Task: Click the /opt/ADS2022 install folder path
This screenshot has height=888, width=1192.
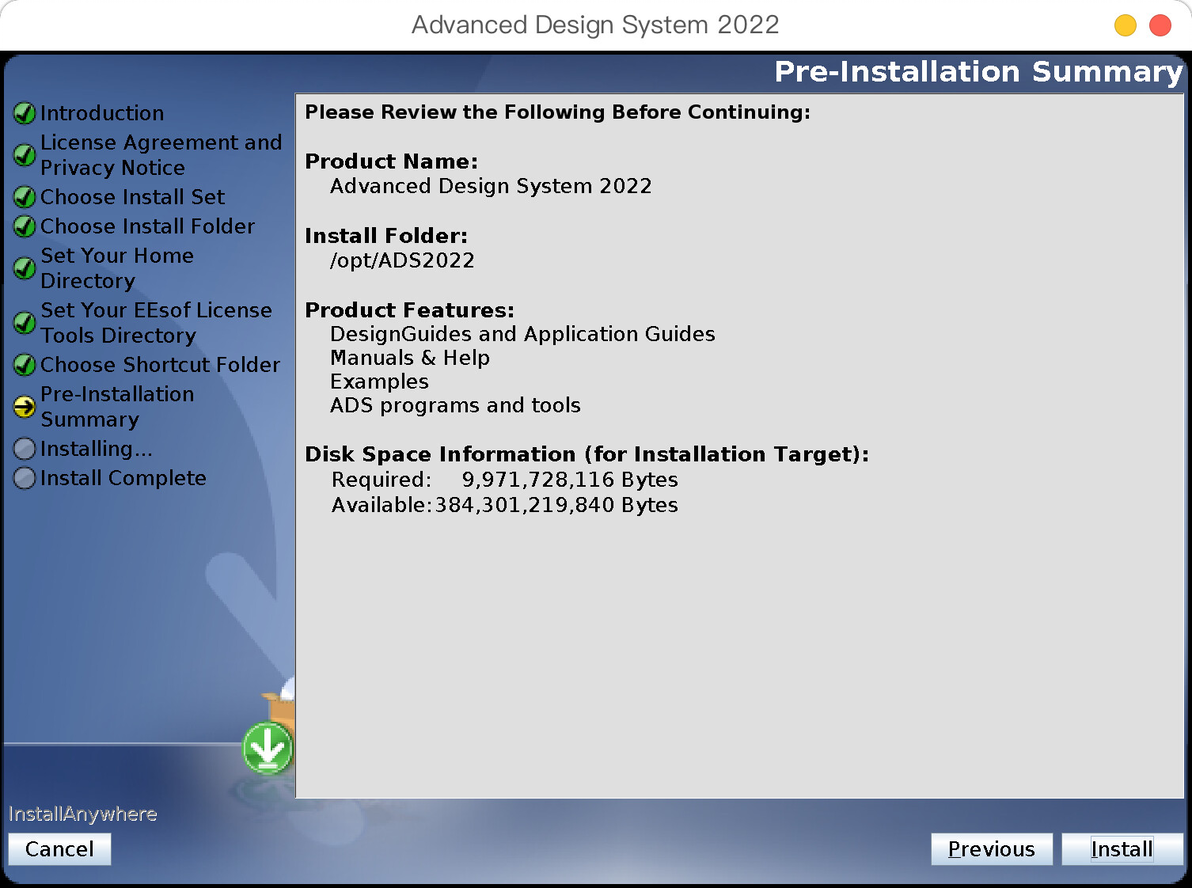Action: coord(402,261)
